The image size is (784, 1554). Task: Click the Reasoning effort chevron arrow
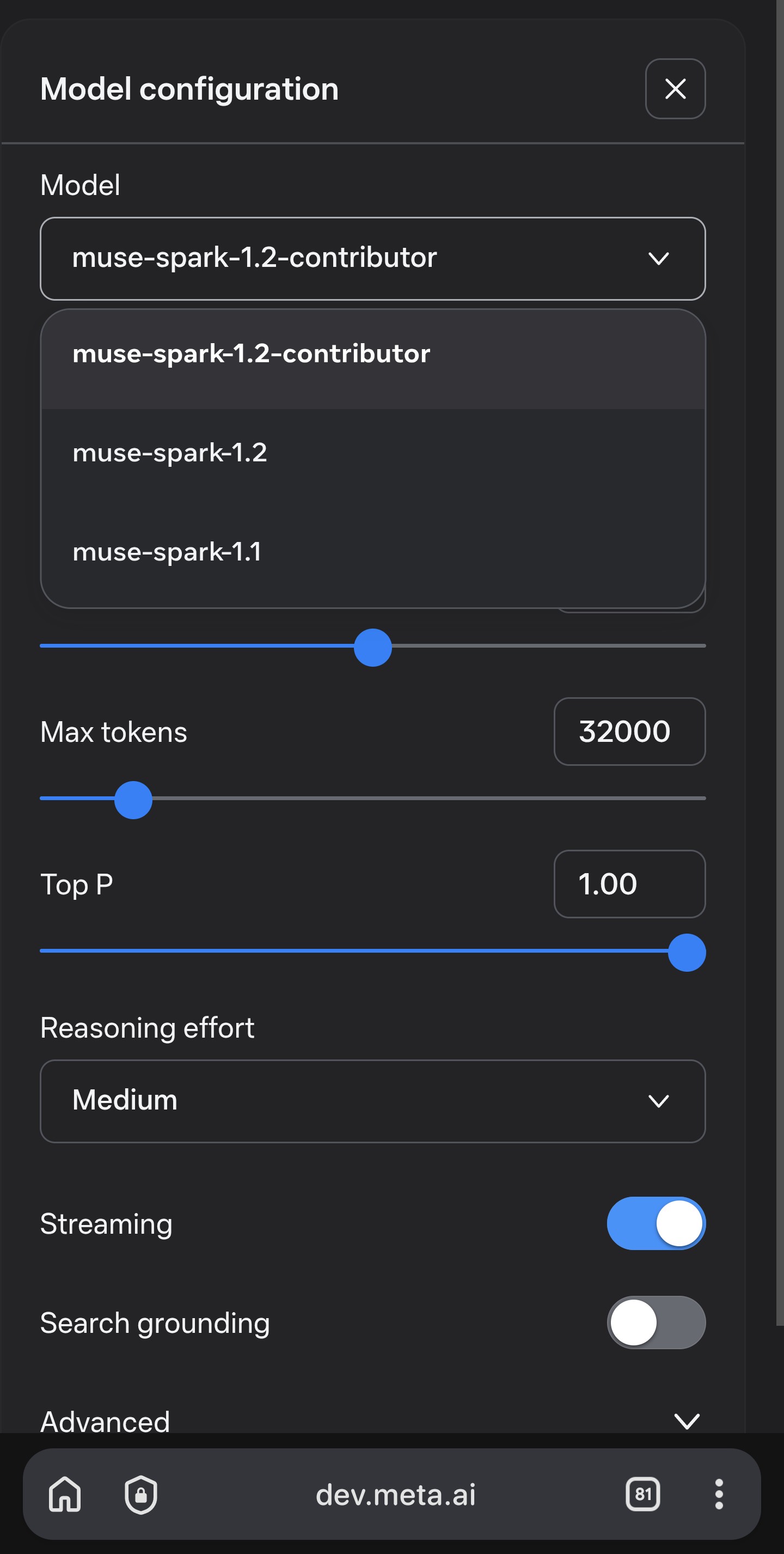click(x=658, y=1101)
